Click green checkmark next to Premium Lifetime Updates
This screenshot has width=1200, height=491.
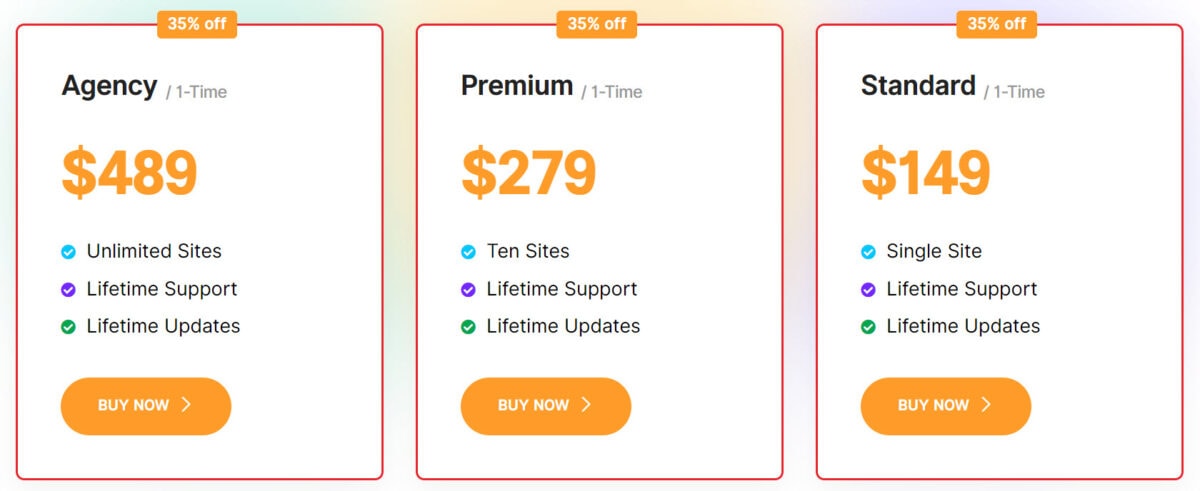coord(468,327)
